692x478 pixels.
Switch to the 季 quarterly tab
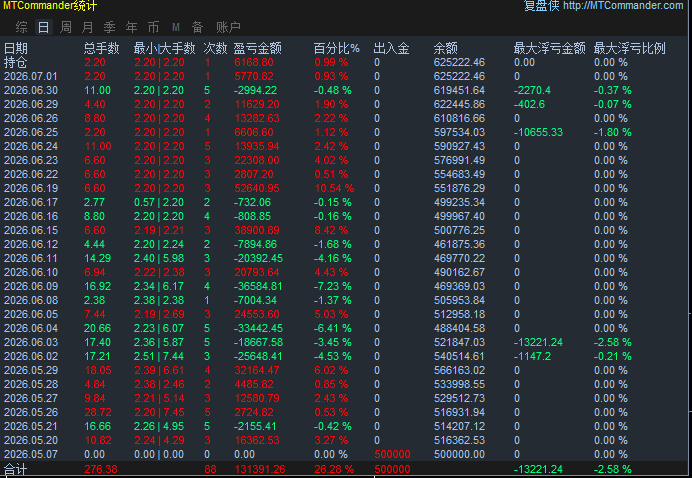(109, 27)
